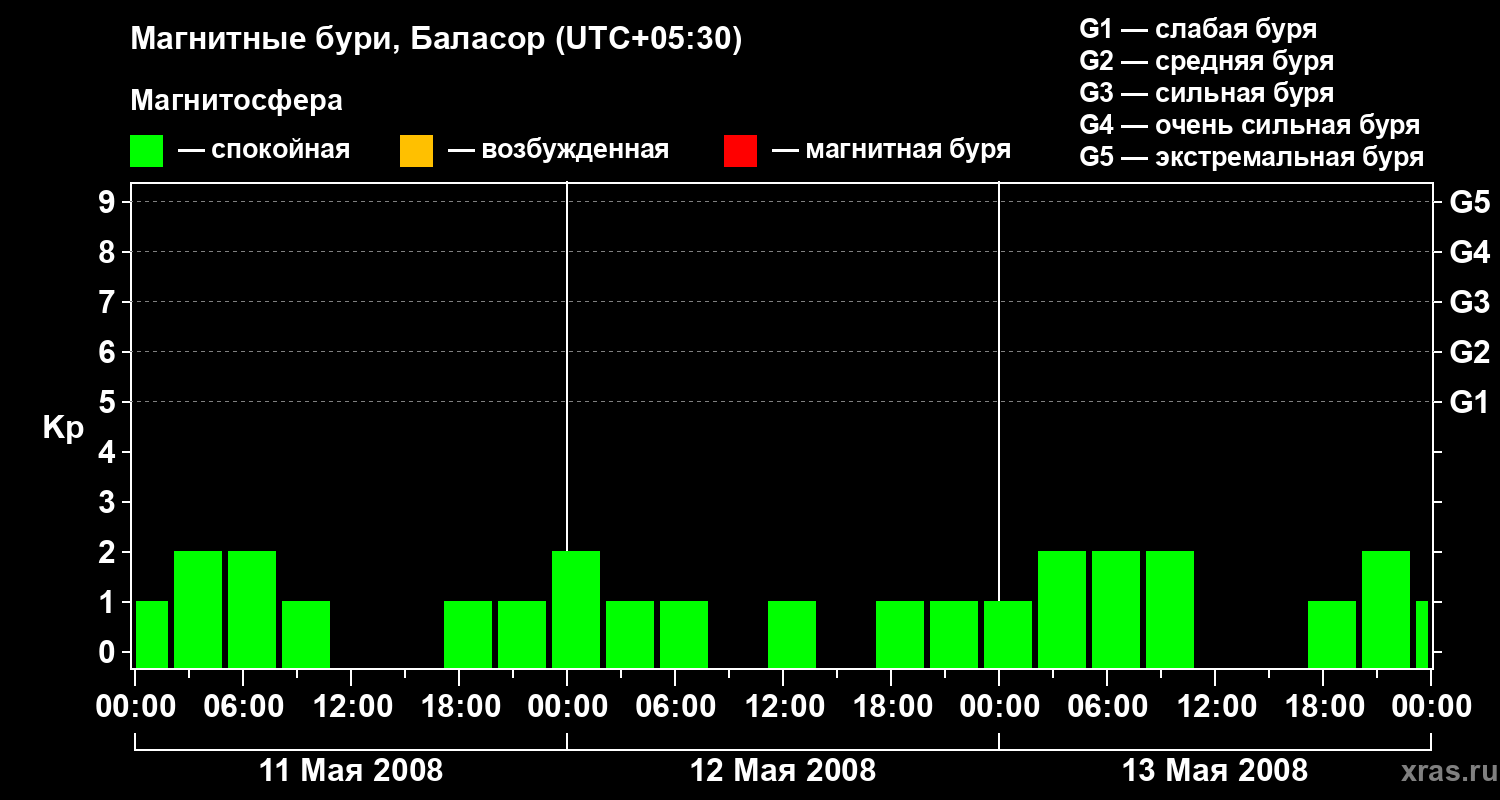Select the '12 Мая 2008' date label
The image size is (1500, 800).
783,771
